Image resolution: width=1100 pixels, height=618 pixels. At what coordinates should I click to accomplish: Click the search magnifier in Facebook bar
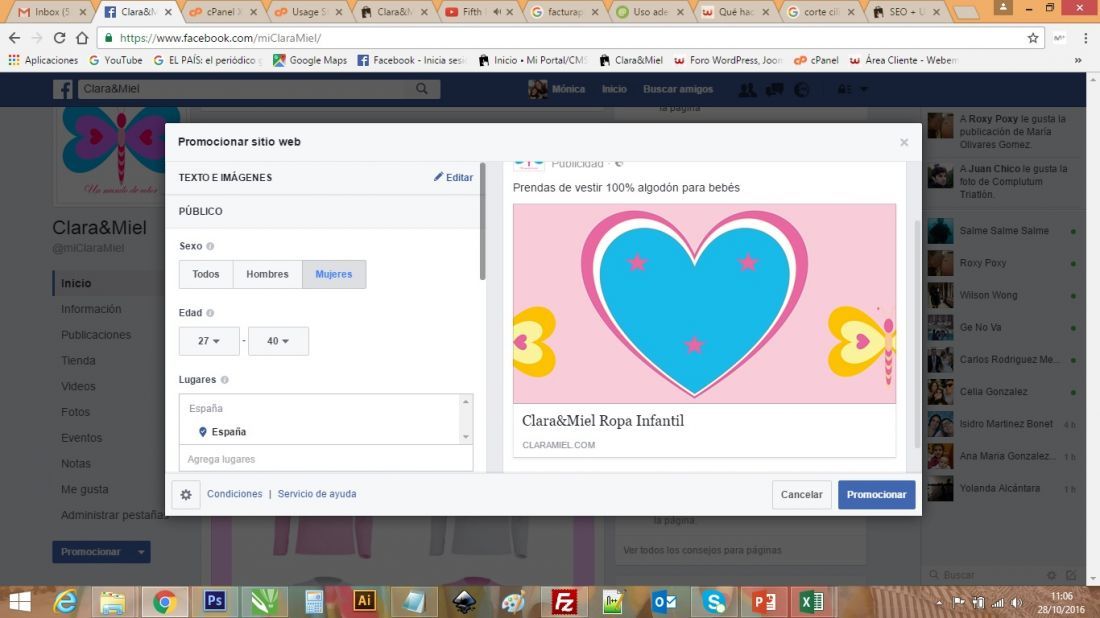tap(422, 88)
